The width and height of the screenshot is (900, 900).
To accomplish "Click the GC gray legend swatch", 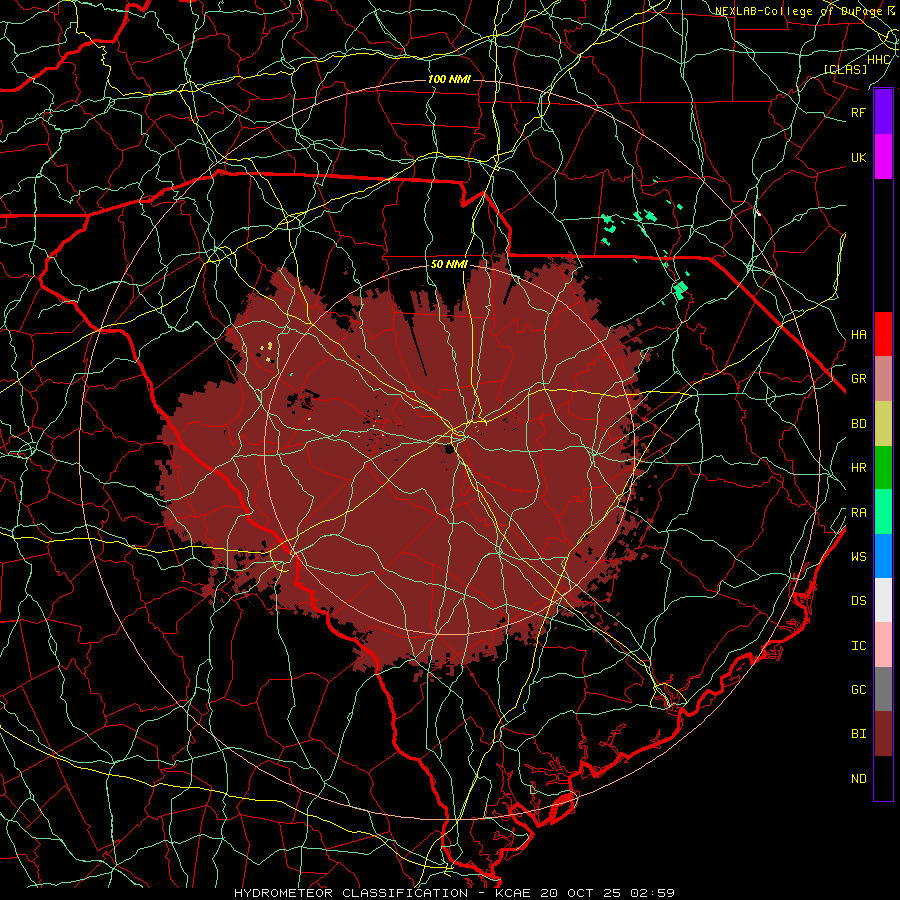I will [883, 689].
